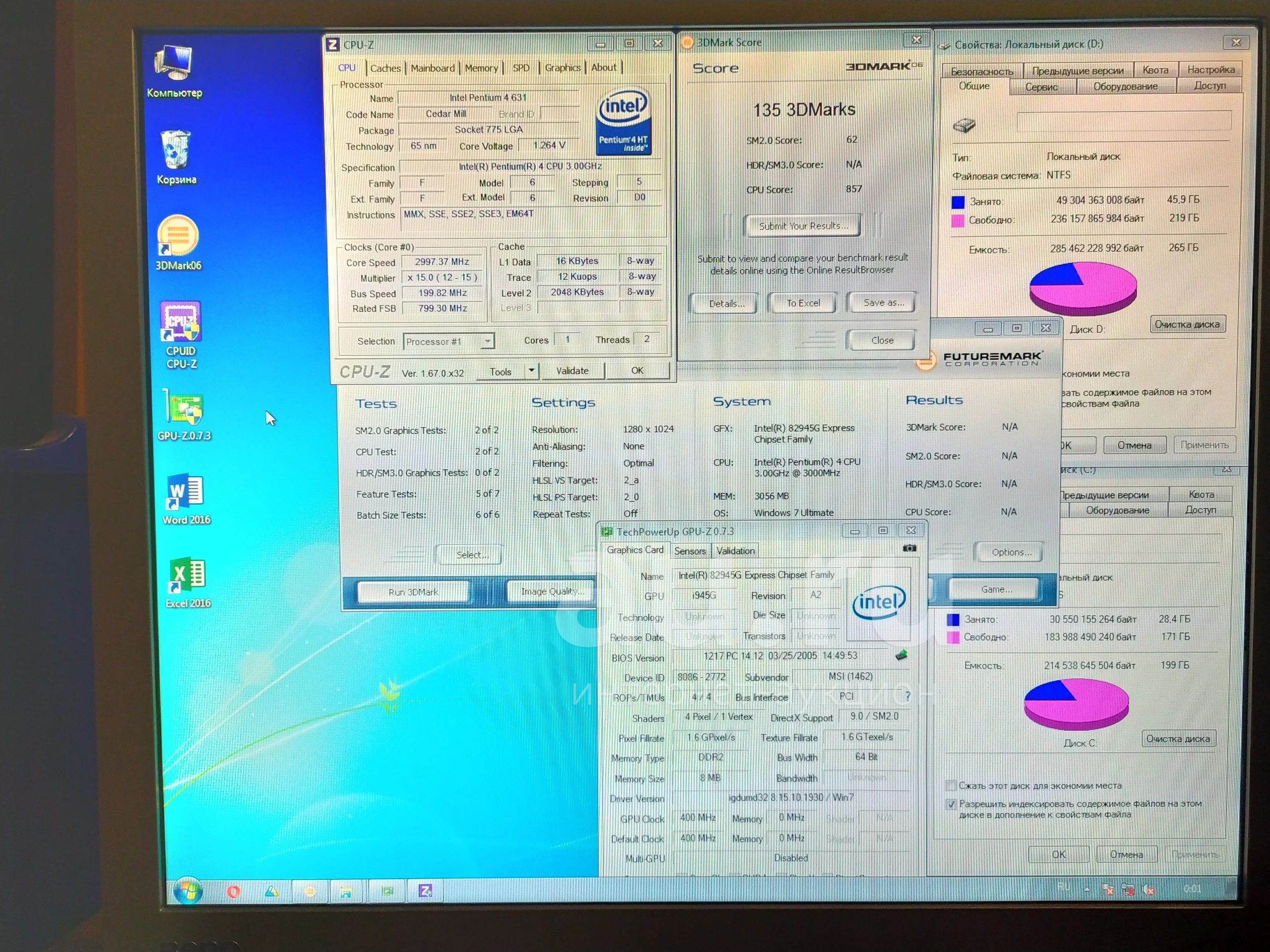Image resolution: width=1270 pixels, height=952 pixels.
Task: Switch to the CPU-Z taskbar button
Action: [x=426, y=891]
